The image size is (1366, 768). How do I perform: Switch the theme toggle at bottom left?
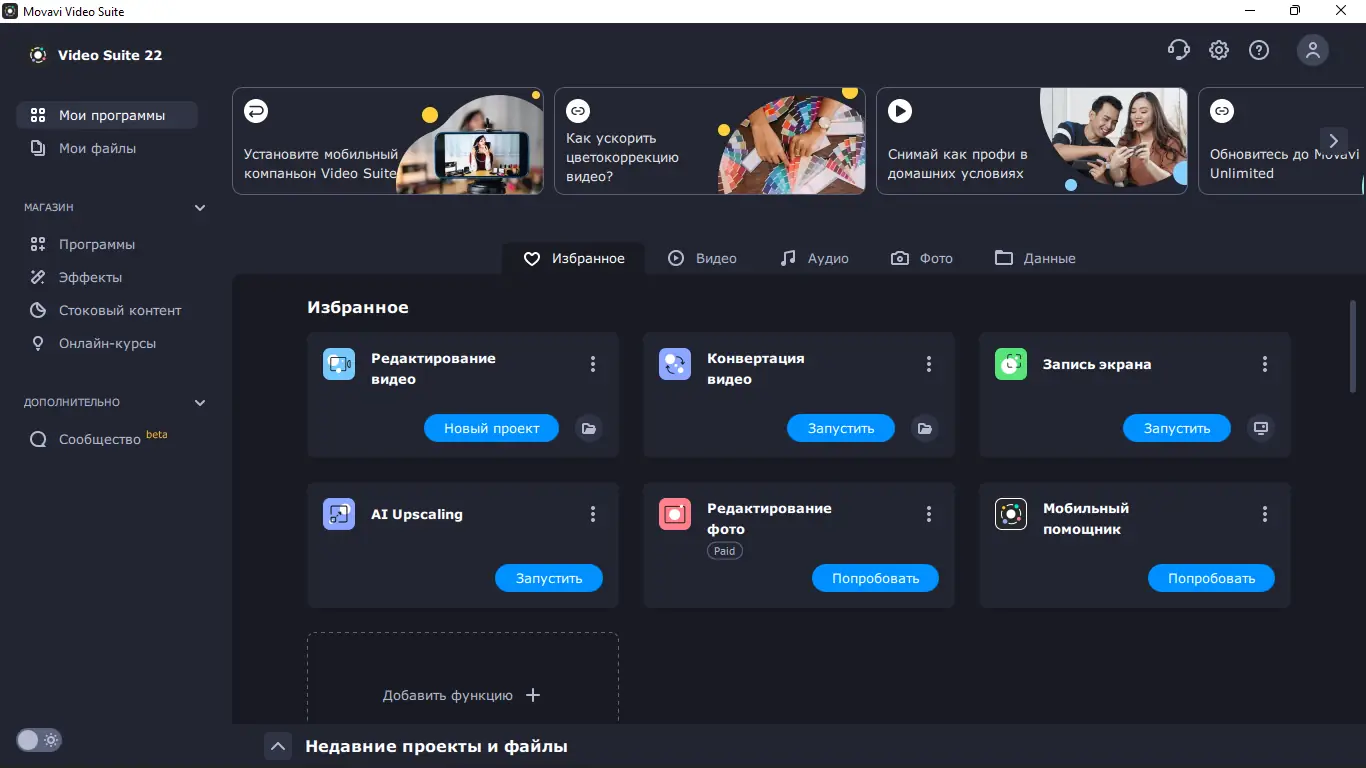pyautogui.click(x=38, y=740)
